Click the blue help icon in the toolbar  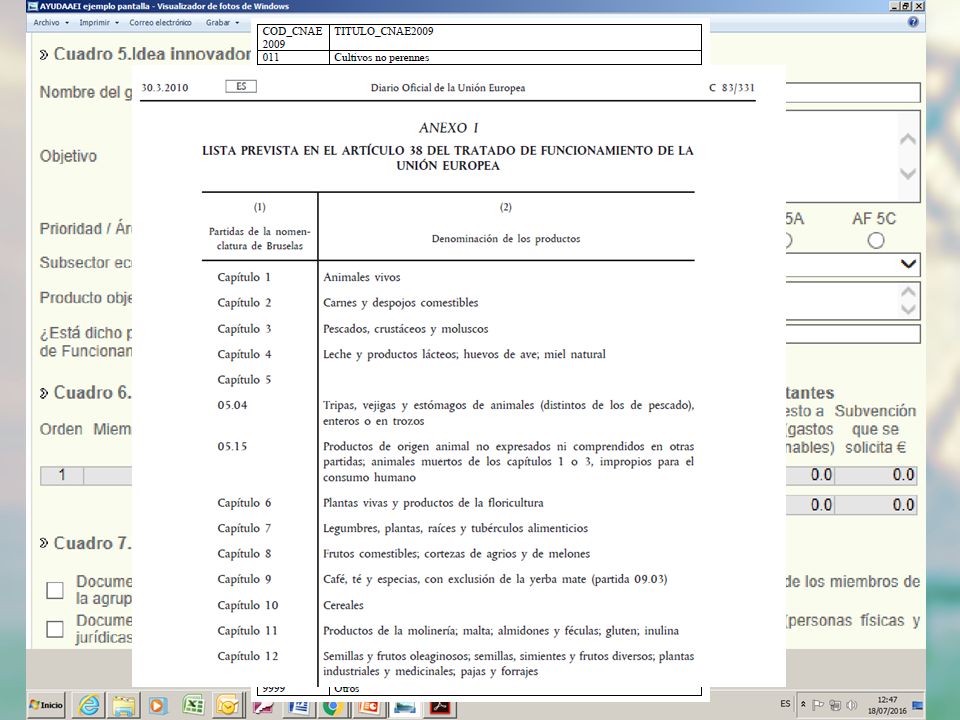pos(913,22)
